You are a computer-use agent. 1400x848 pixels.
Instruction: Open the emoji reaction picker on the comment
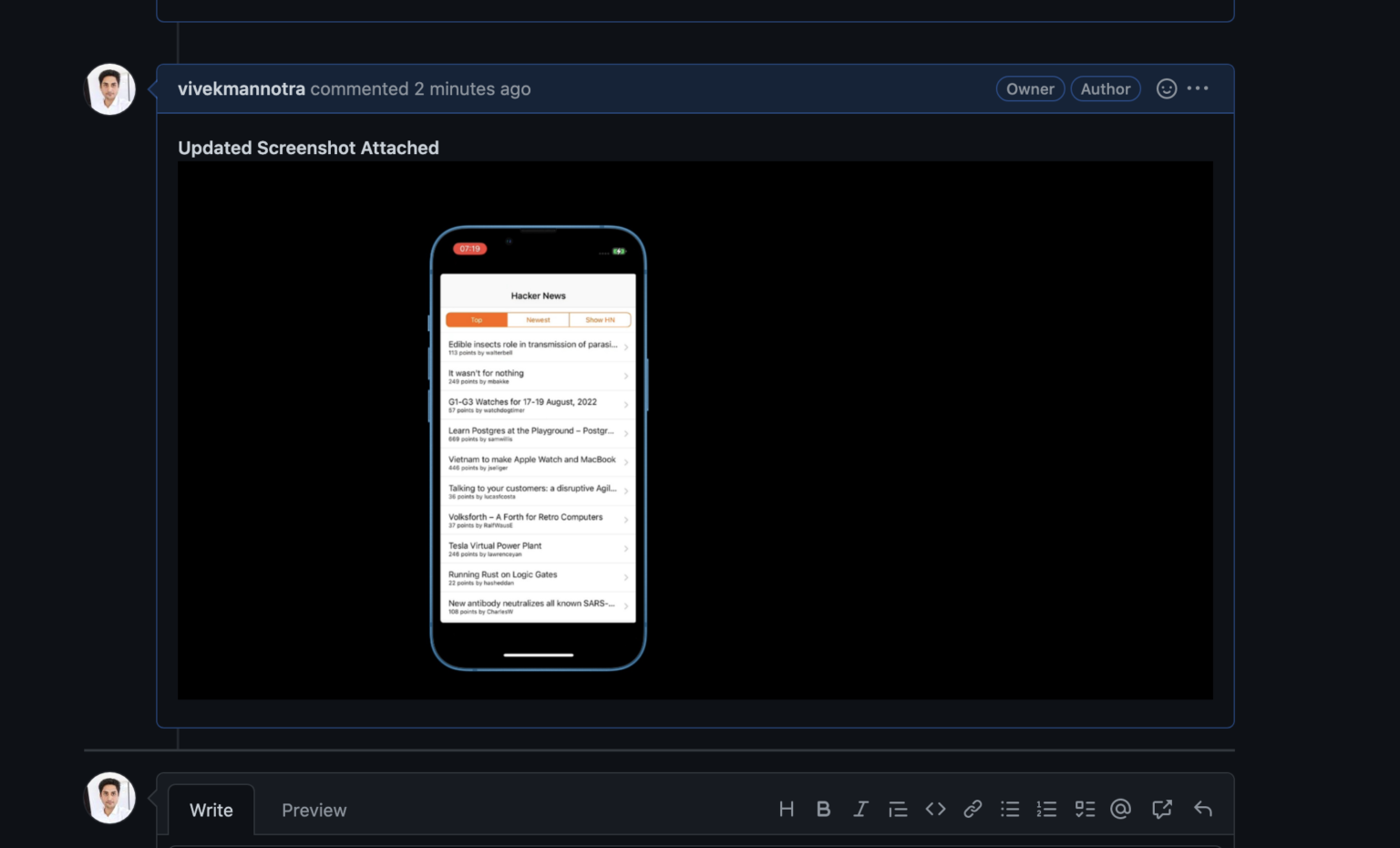[1166, 88]
